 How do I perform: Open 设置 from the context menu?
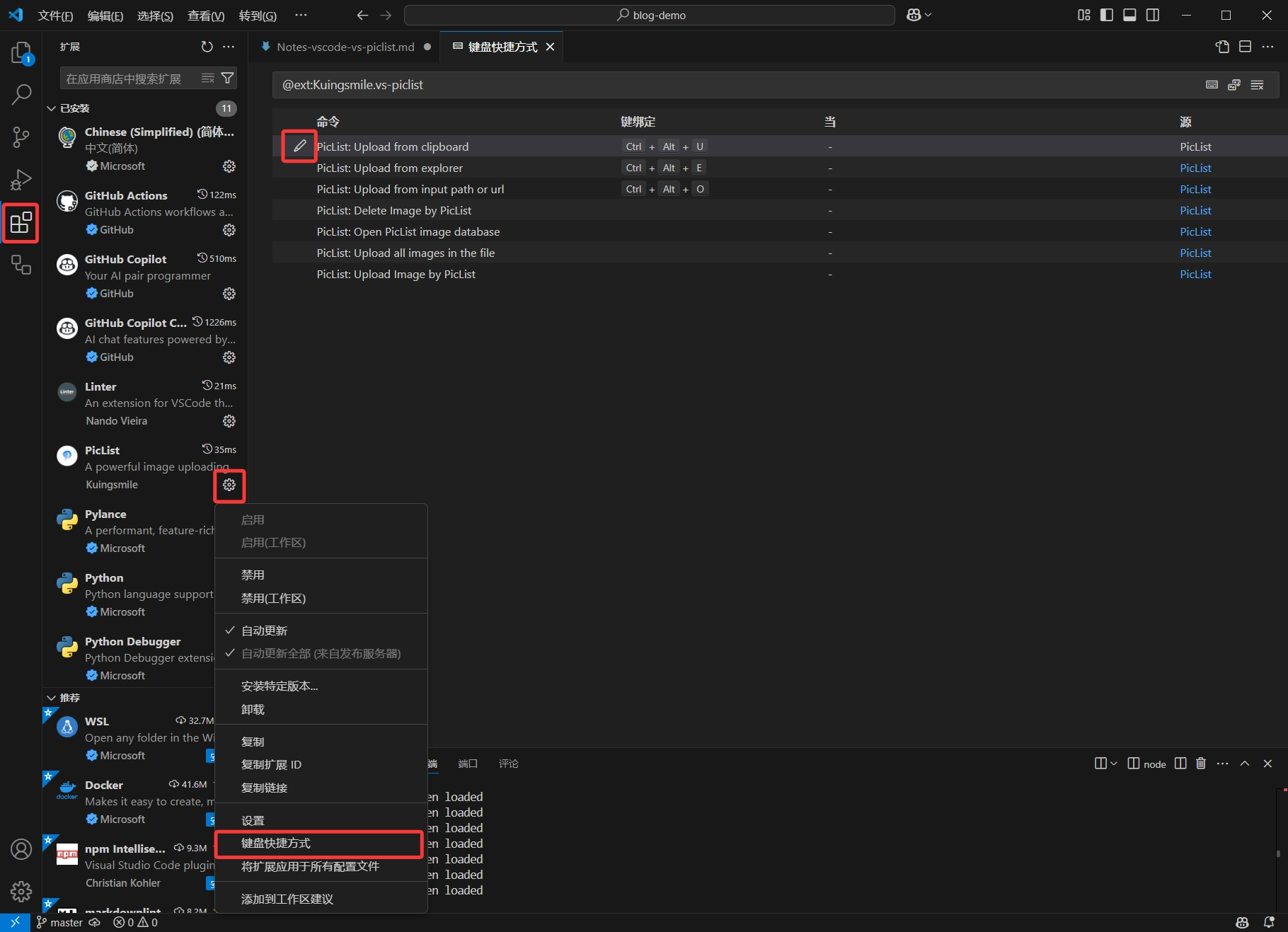pos(321,820)
